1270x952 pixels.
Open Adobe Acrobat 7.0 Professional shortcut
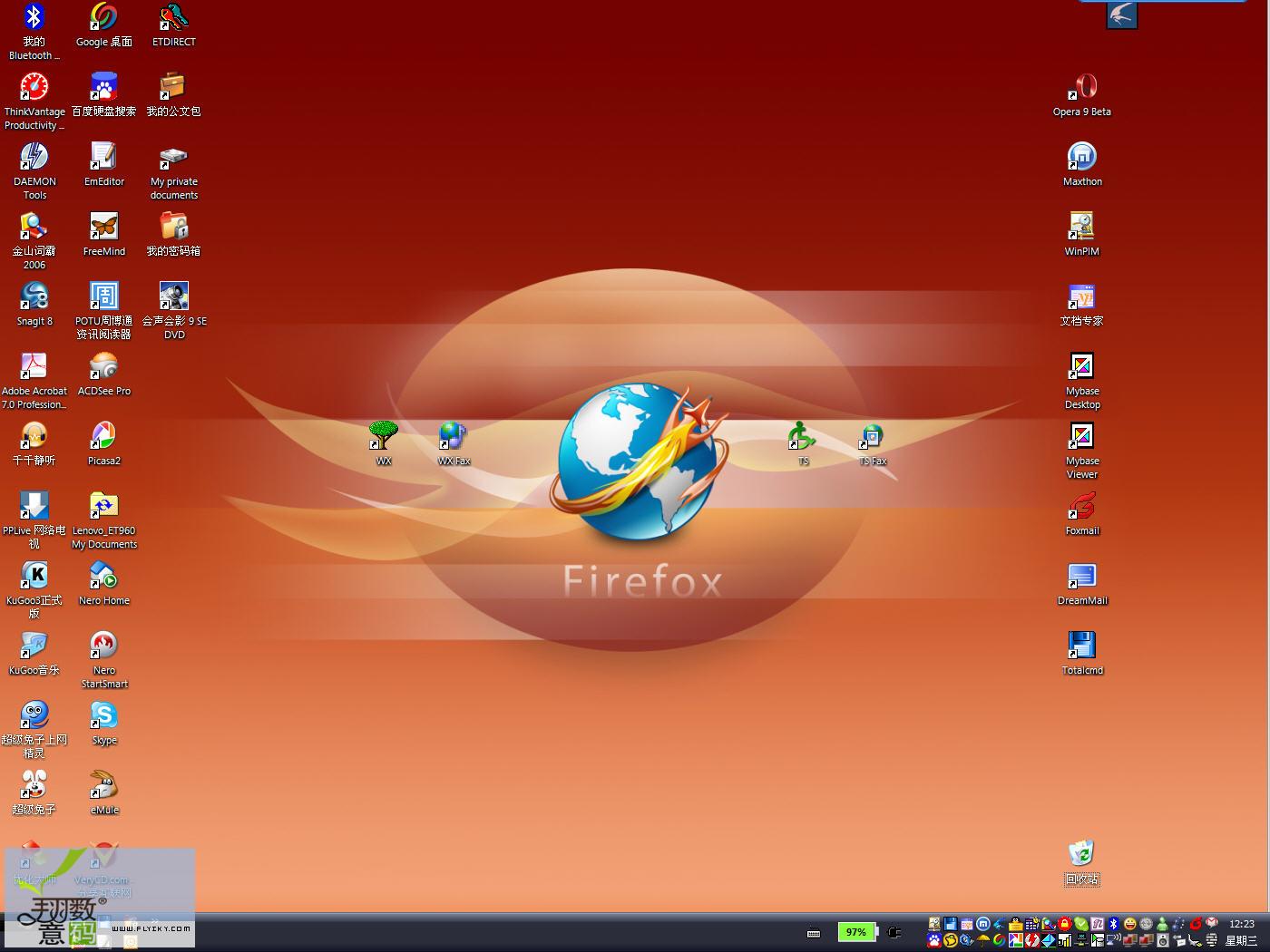coord(34,381)
